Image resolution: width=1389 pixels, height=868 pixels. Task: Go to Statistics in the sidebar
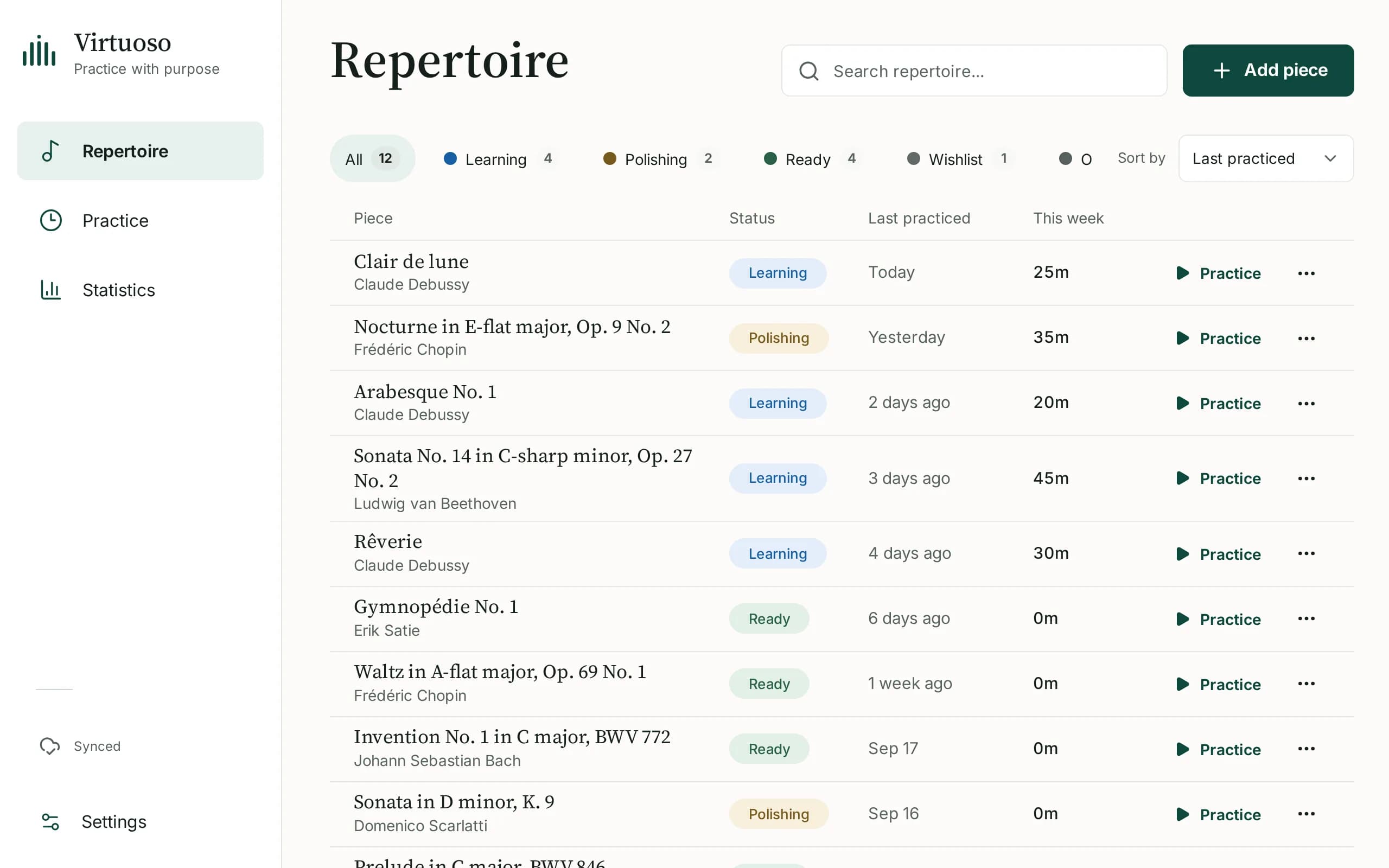(141, 290)
